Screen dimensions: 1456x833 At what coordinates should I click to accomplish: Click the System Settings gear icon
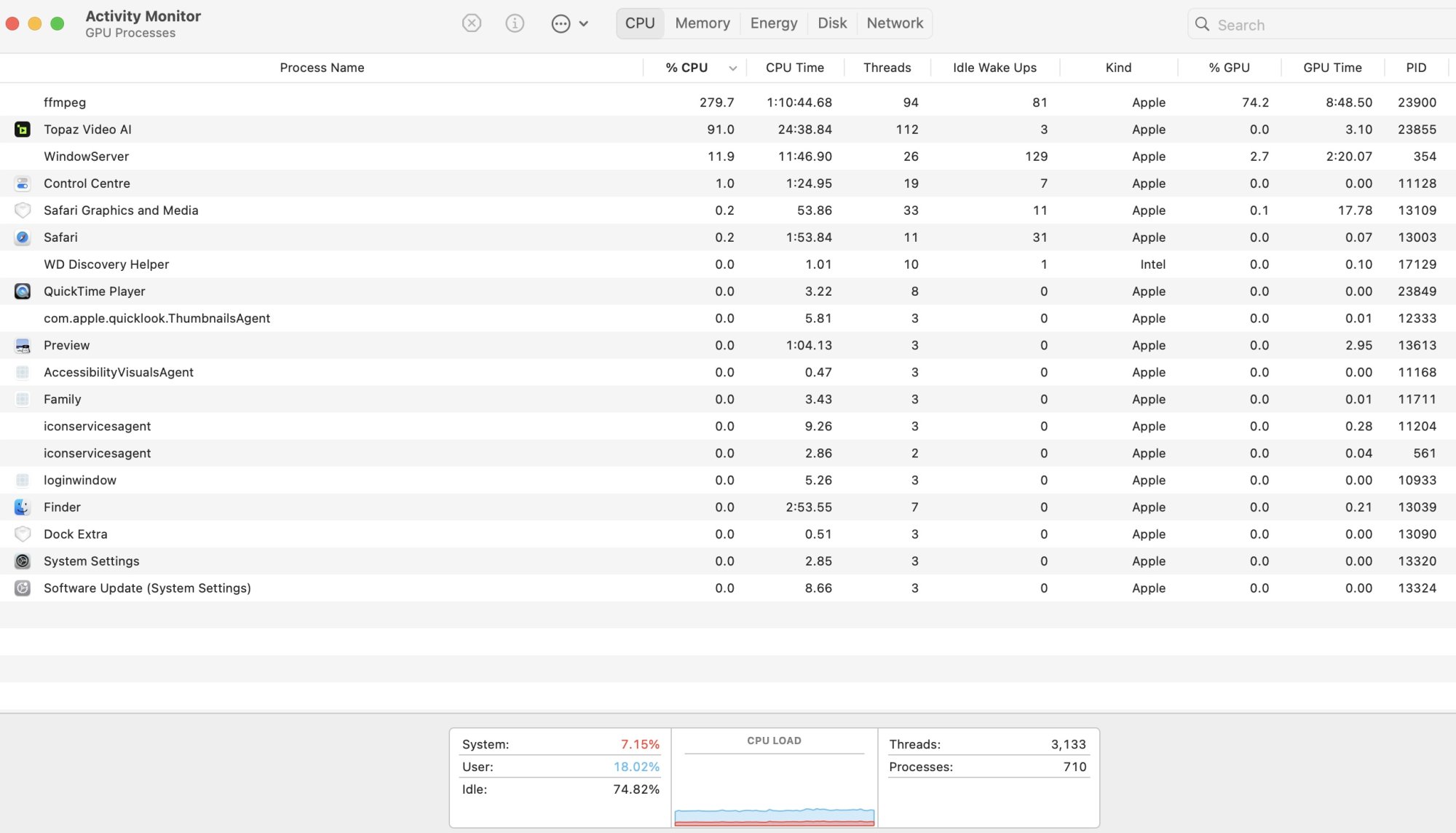[23, 561]
